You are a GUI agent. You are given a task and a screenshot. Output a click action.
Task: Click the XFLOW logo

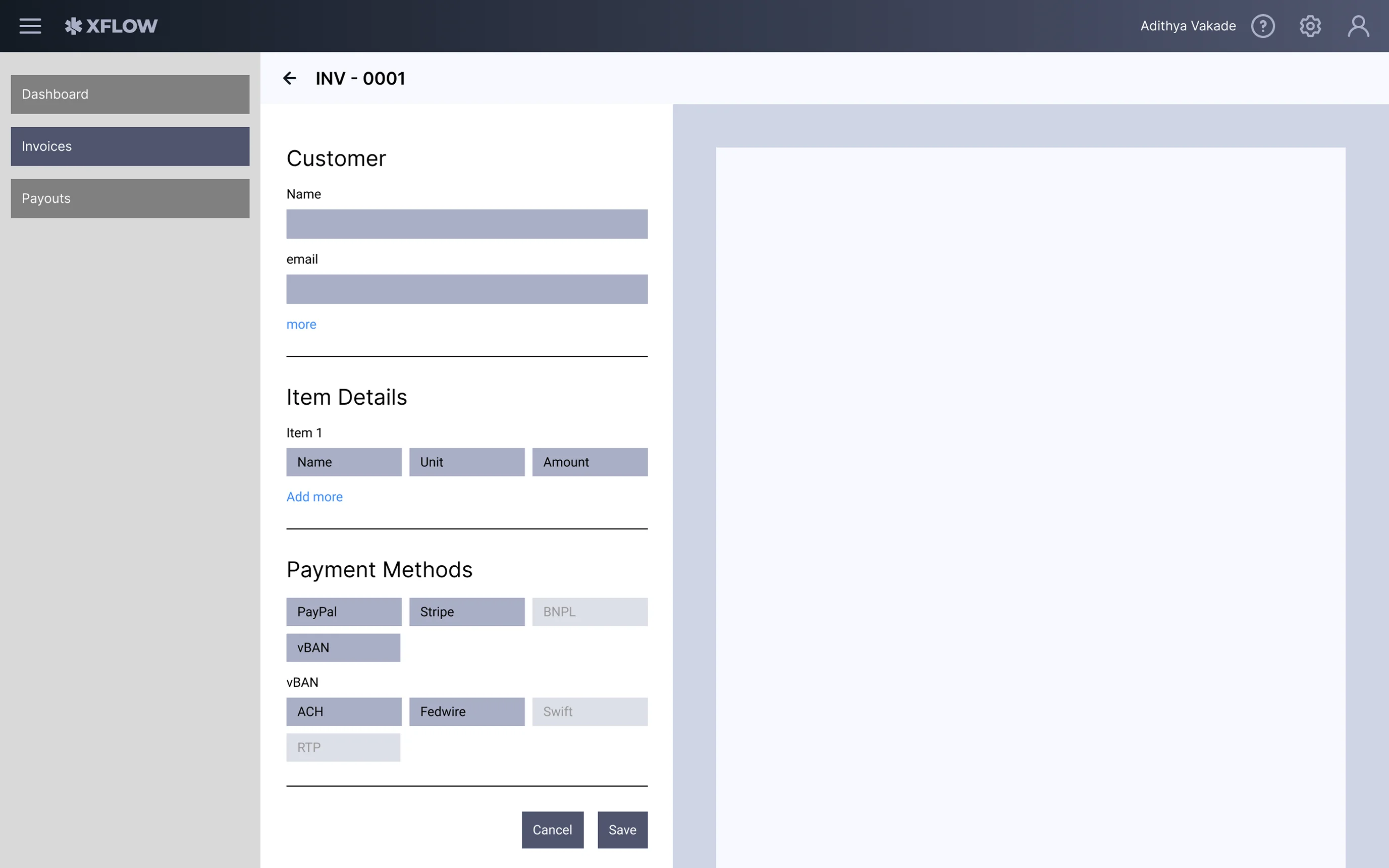pos(112,26)
